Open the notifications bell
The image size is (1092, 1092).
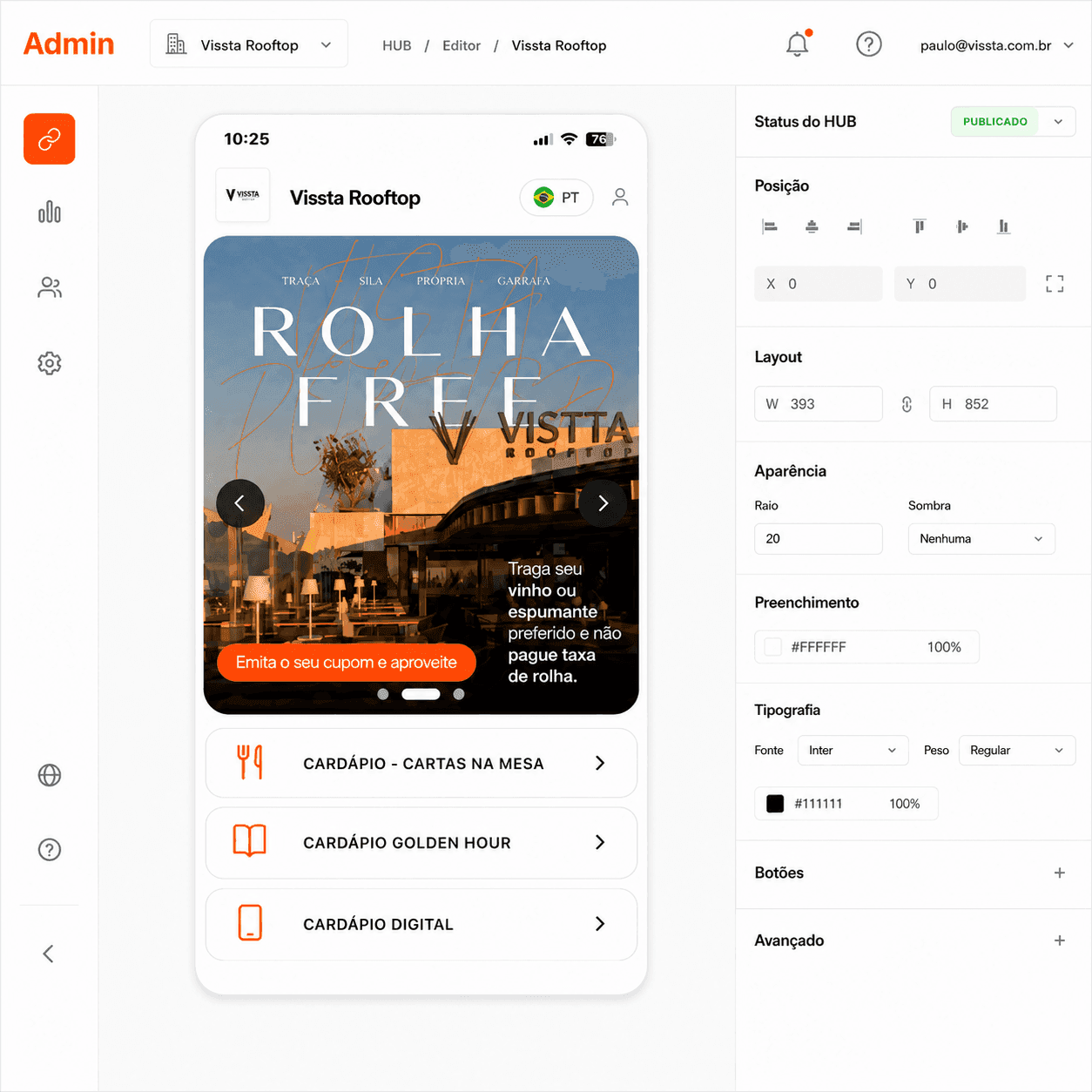[798, 44]
